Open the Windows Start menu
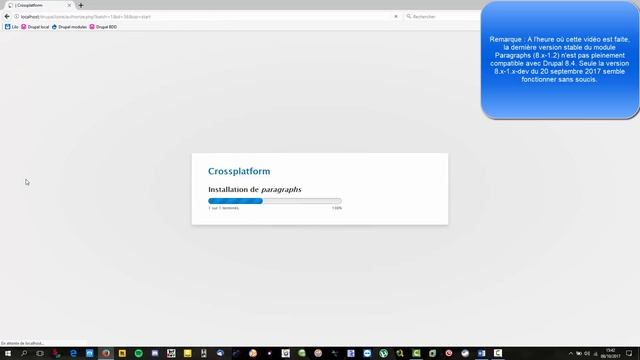This screenshot has width=640, height=360. 8,353
